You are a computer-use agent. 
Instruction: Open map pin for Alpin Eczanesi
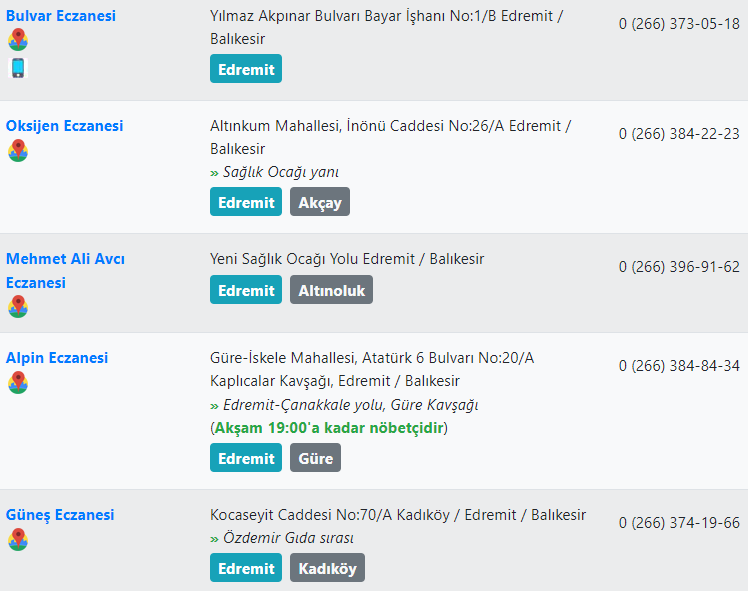[x=18, y=383]
